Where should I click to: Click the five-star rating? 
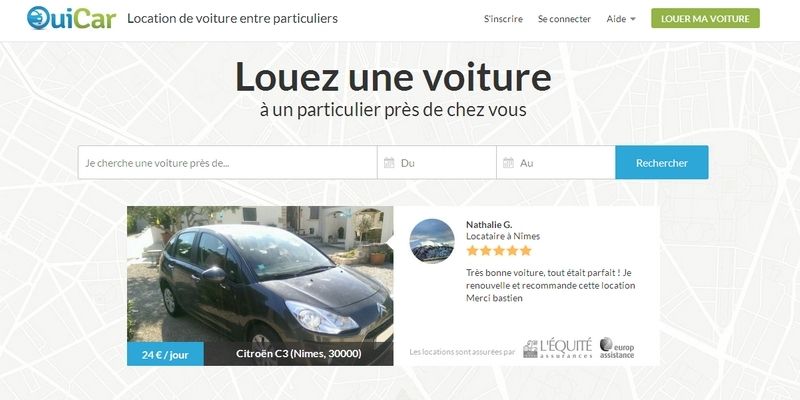point(498,251)
